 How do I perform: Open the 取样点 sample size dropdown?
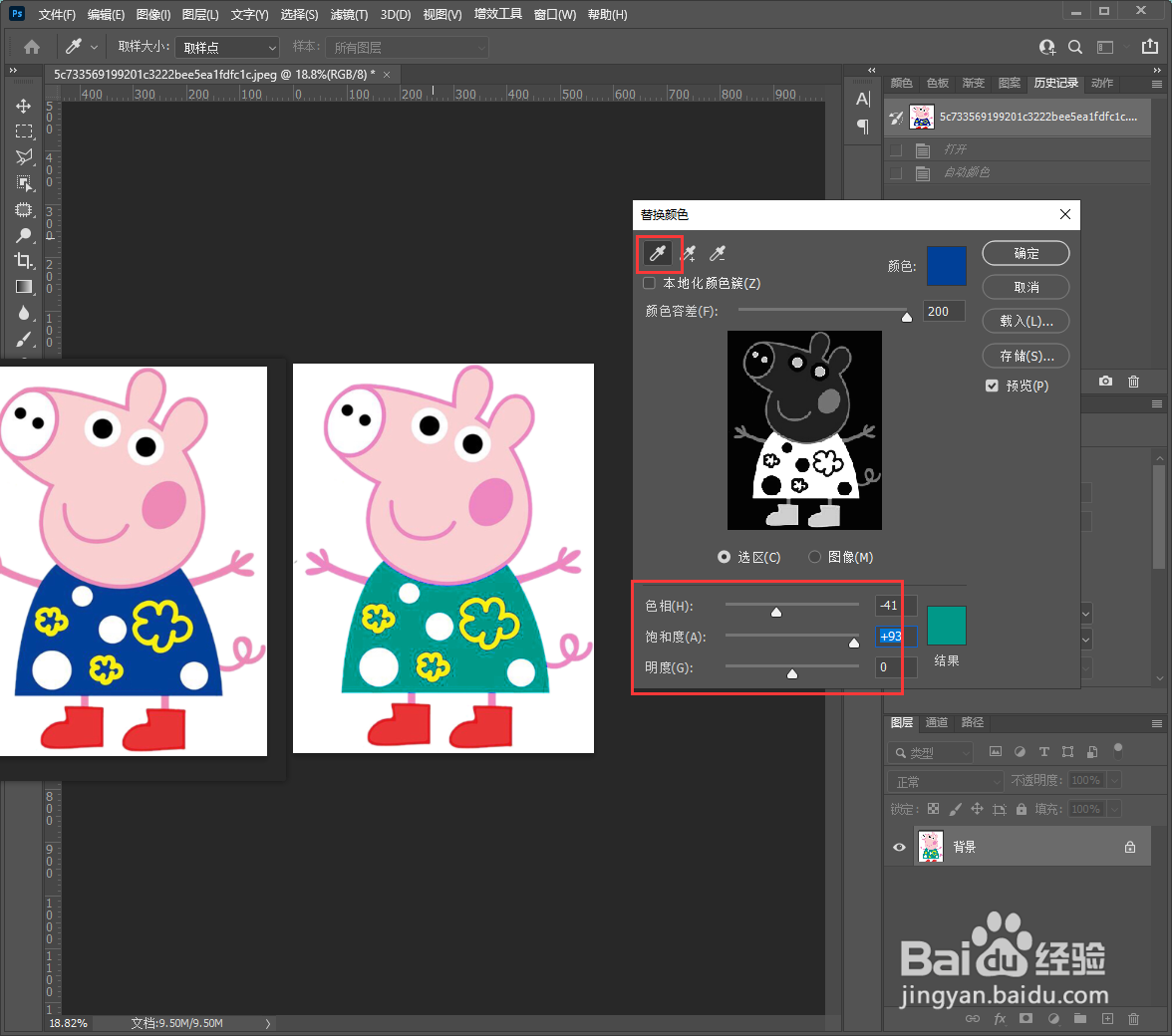coord(227,47)
